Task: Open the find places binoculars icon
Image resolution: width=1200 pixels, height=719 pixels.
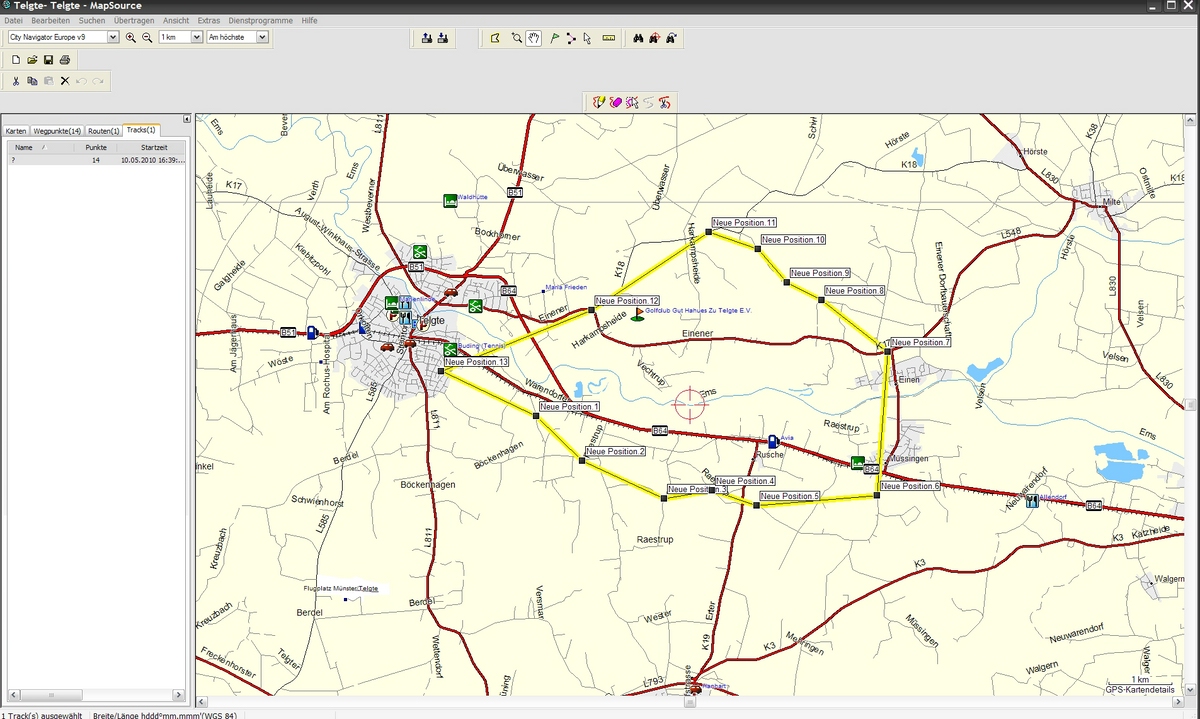Action: pyautogui.click(x=637, y=38)
